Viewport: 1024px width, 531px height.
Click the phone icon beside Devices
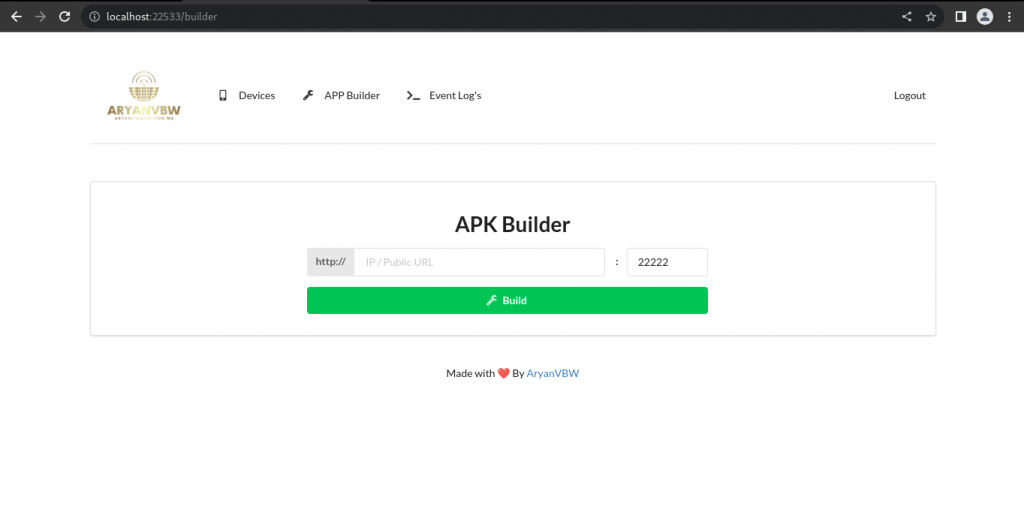click(223, 96)
